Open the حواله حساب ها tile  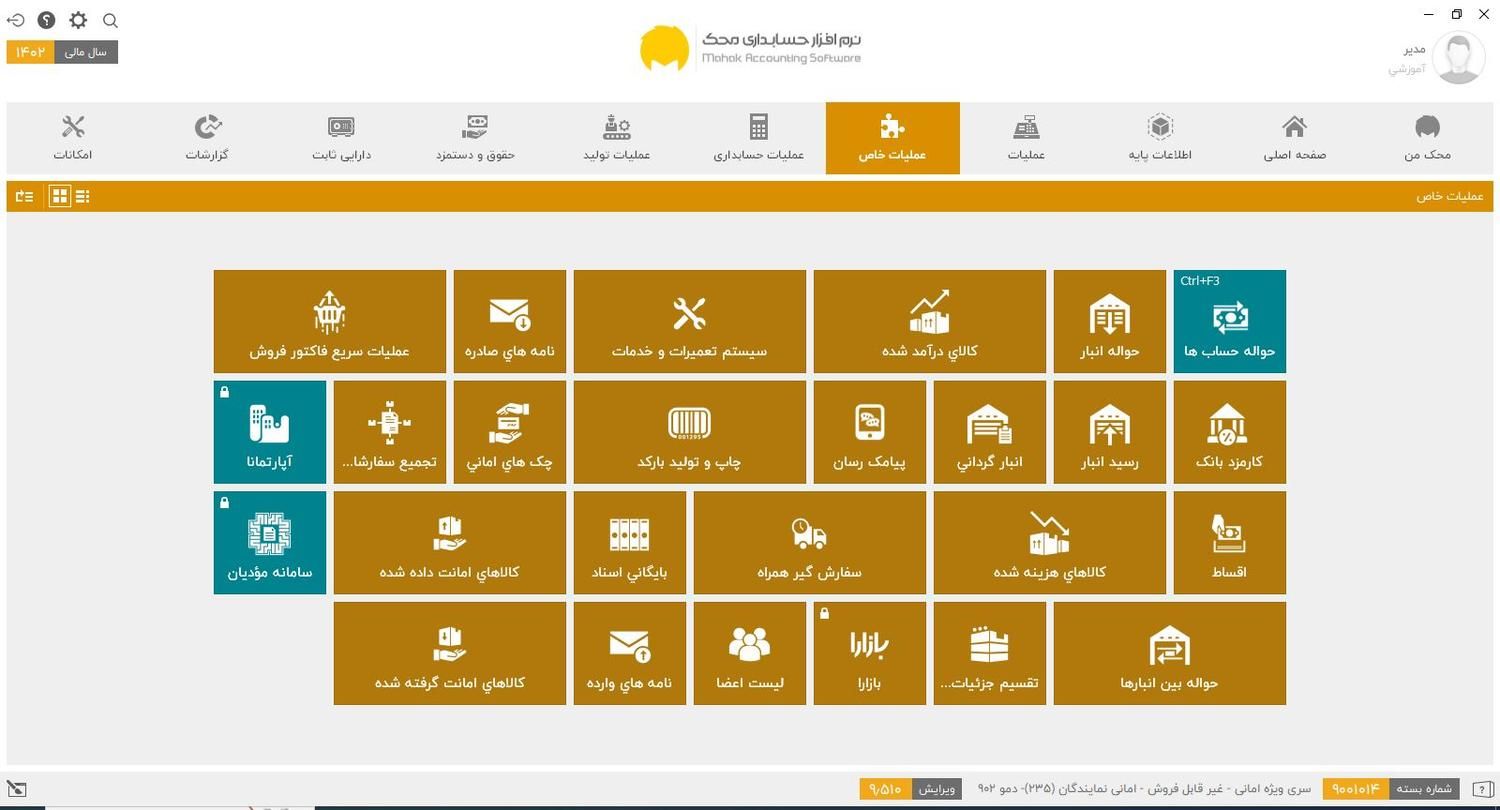pos(1229,322)
